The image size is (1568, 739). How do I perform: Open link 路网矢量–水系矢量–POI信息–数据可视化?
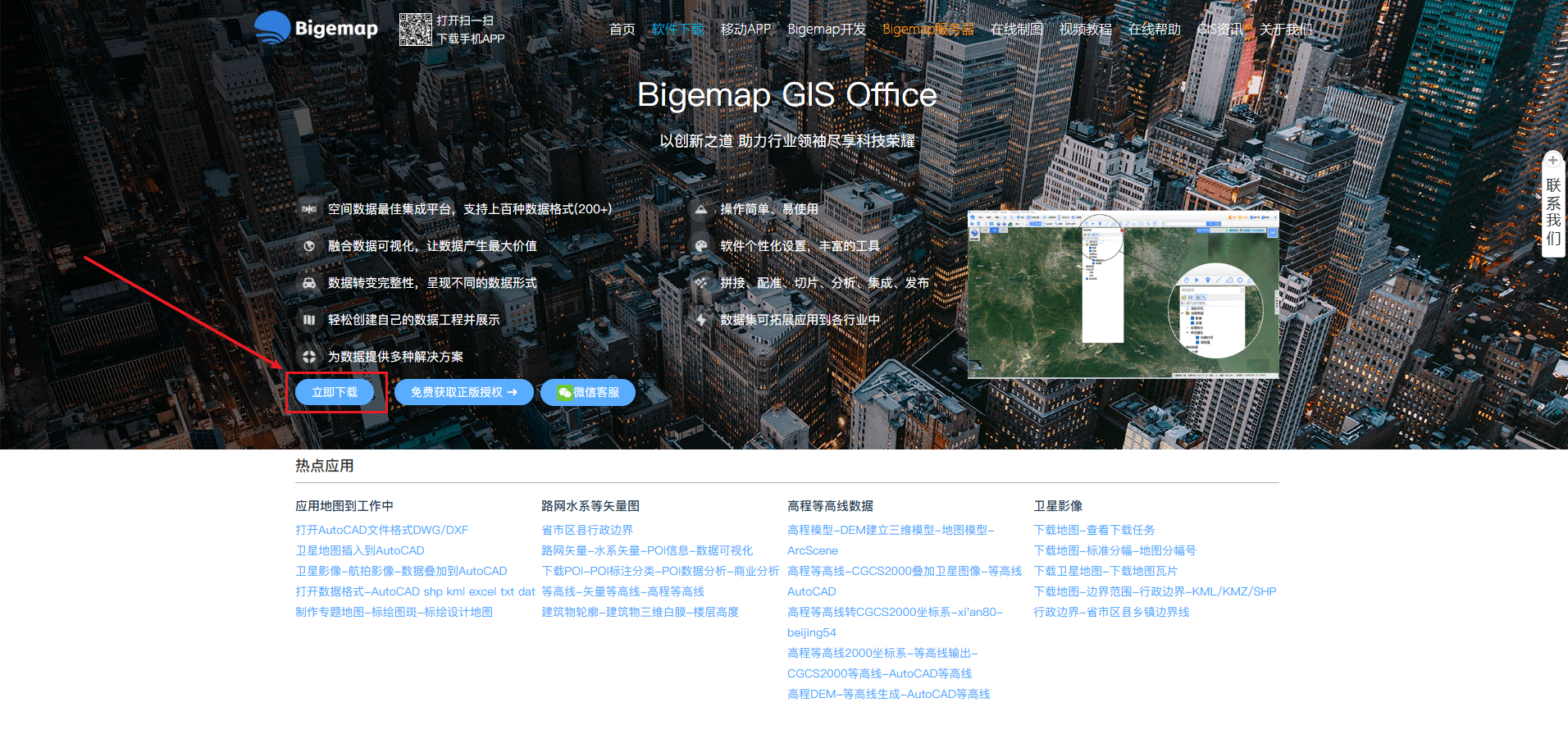tap(647, 550)
